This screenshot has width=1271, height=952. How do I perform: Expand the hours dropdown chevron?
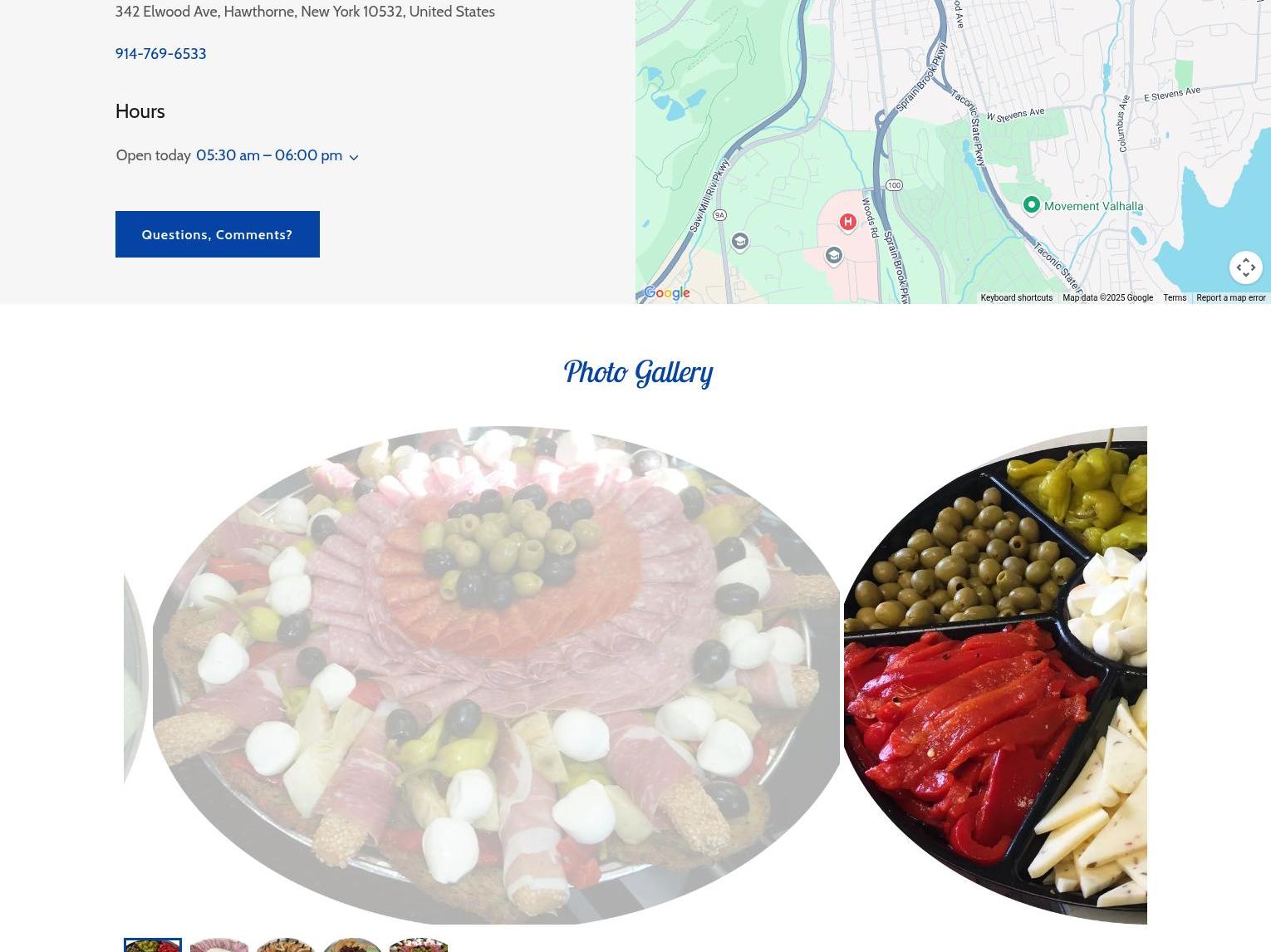[x=354, y=157]
